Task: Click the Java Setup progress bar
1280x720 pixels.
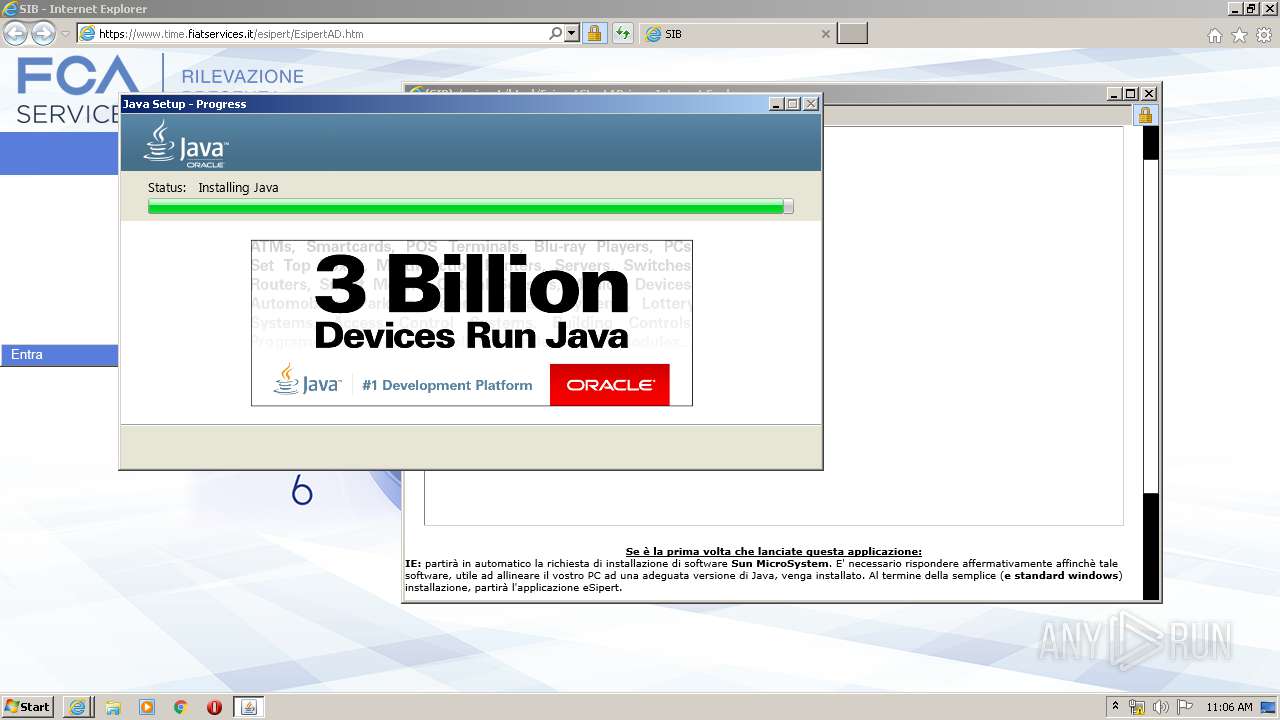Action: (x=470, y=206)
